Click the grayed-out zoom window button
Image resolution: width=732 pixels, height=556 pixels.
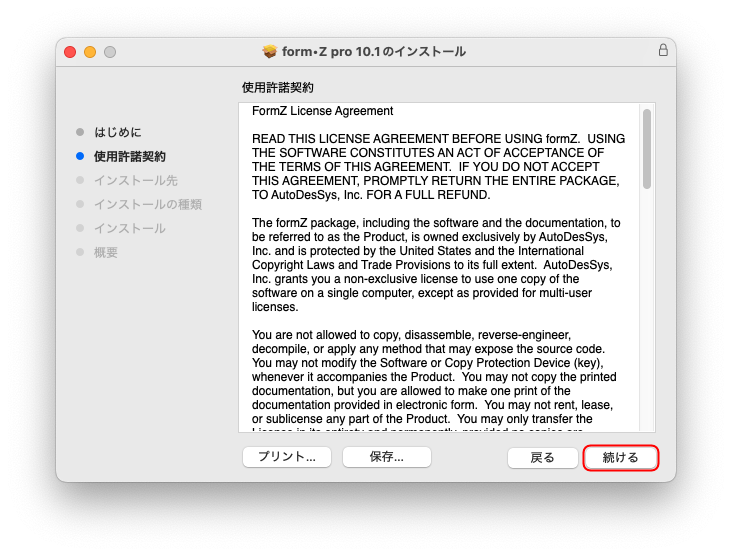coord(110,52)
